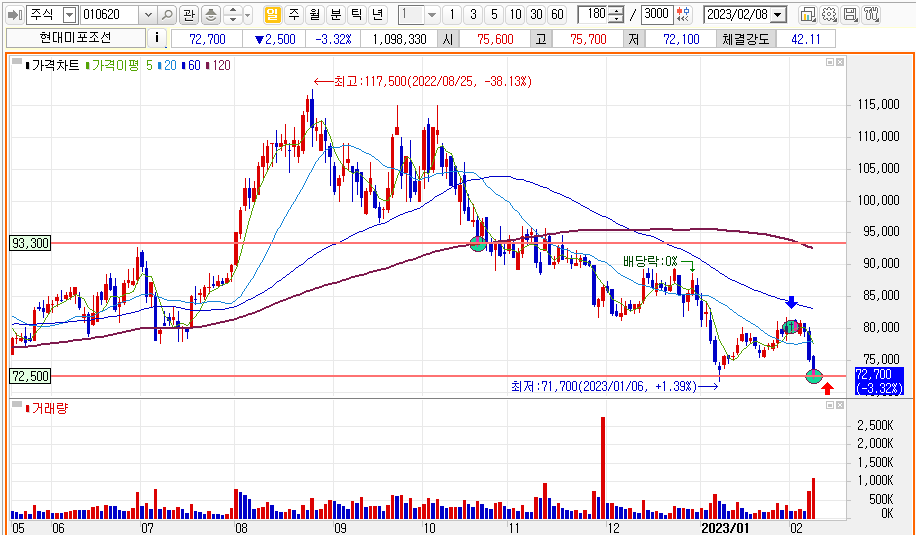
Task: Click the high price 75,700
Action: 588,40
